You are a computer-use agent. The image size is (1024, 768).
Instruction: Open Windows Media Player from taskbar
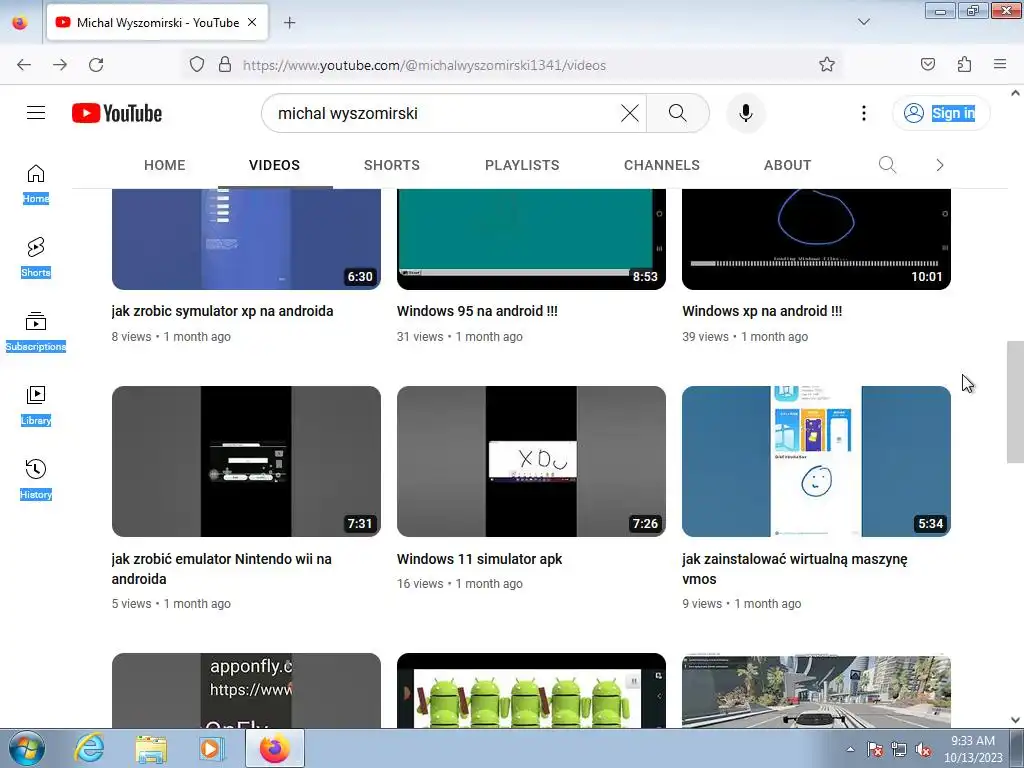pyautogui.click(x=212, y=748)
